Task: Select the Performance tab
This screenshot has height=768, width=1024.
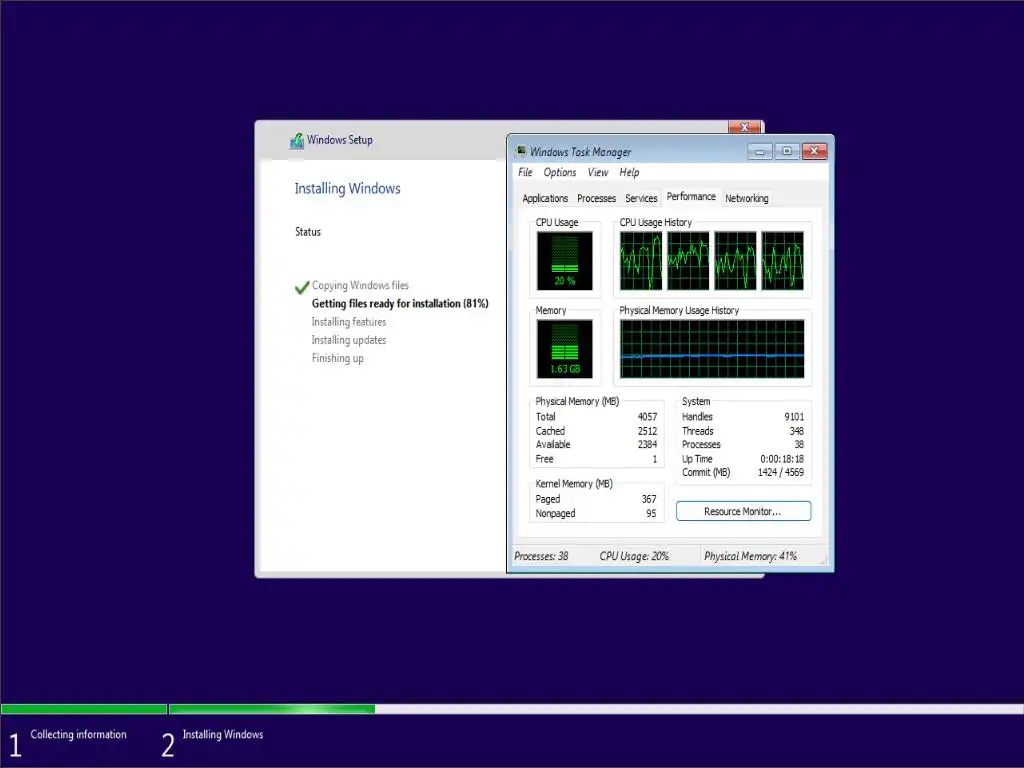Action: [691, 197]
